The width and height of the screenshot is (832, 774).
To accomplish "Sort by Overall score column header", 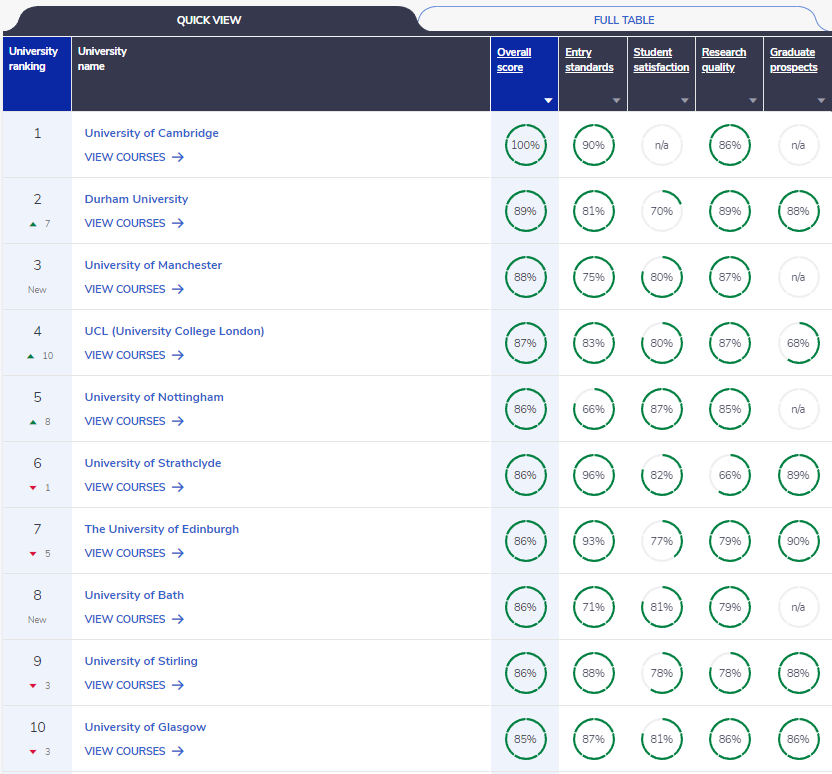I will tap(514, 59).
